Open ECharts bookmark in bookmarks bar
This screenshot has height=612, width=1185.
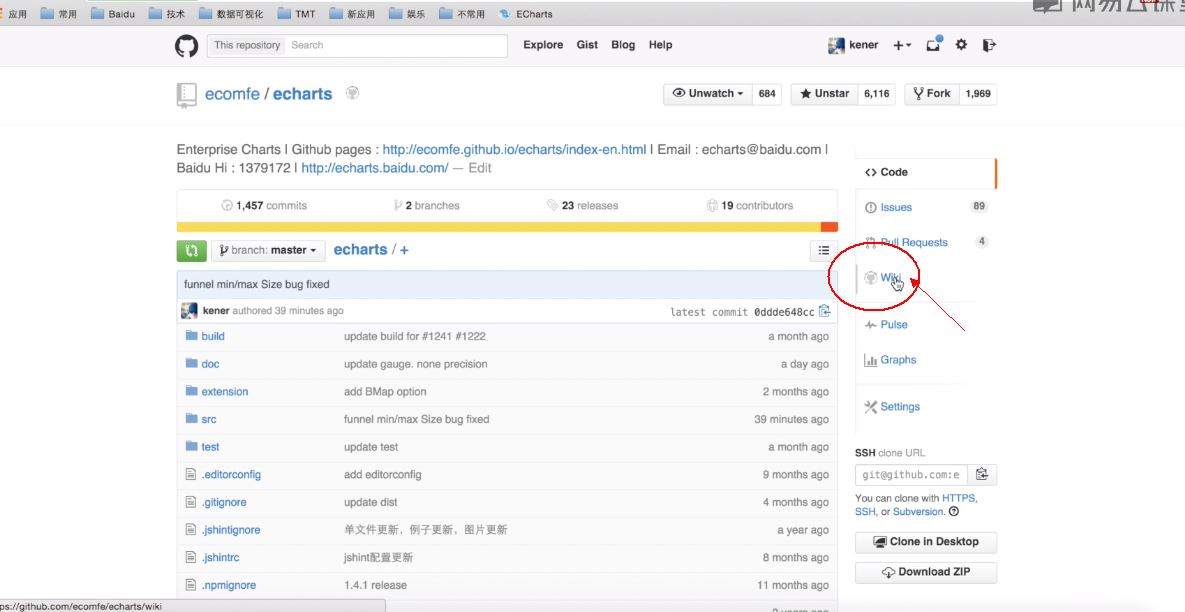click(526, 14)
